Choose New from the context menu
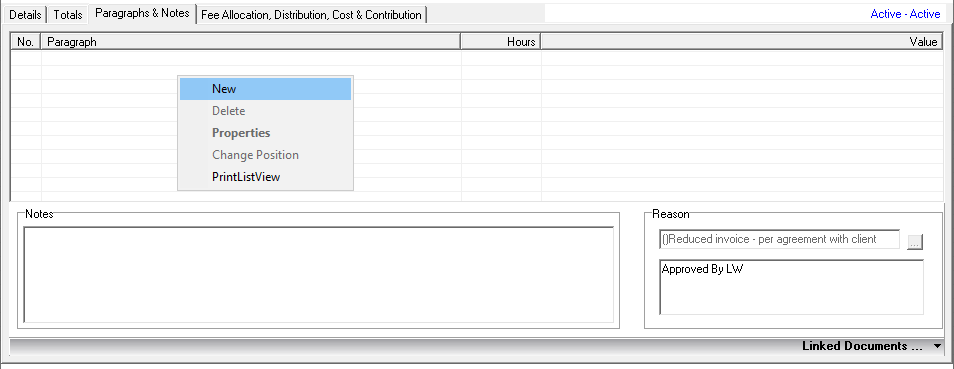The image size is (954, 369). tap(265, 89)
